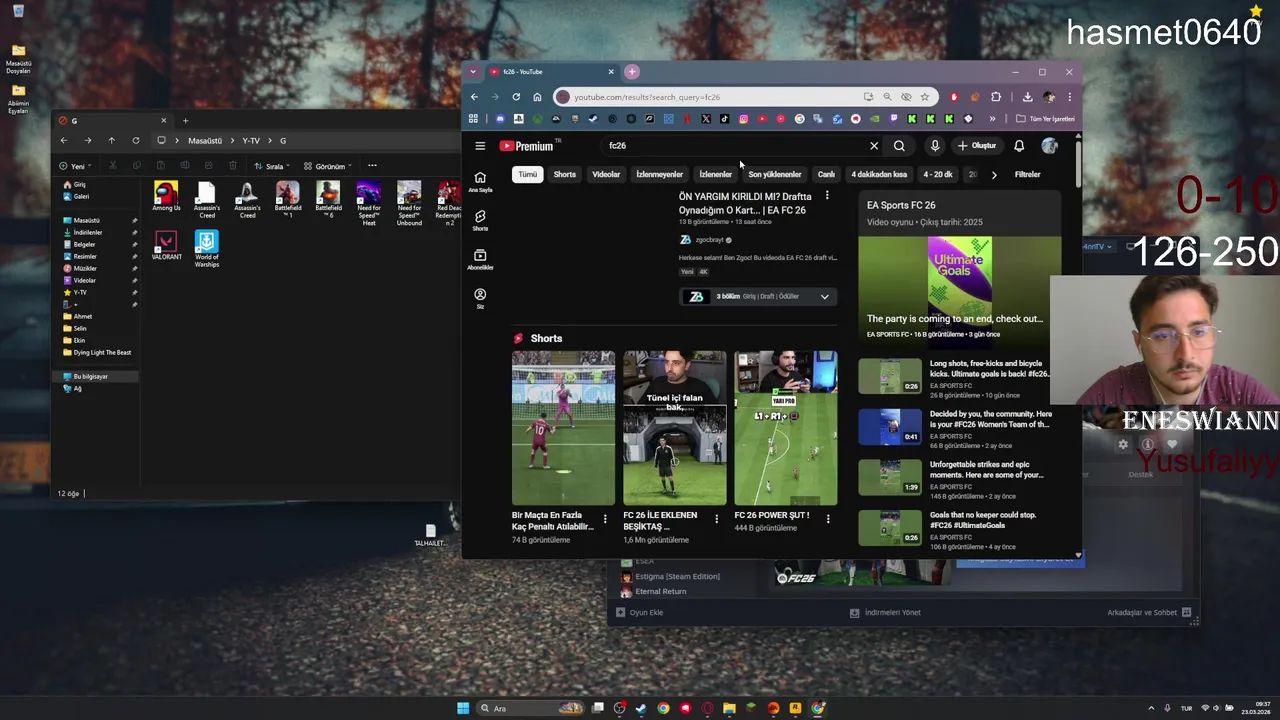The image size is (1280, 720).
Task: Refresh the File Explorer folder view
Action: [x=135, y=141]
